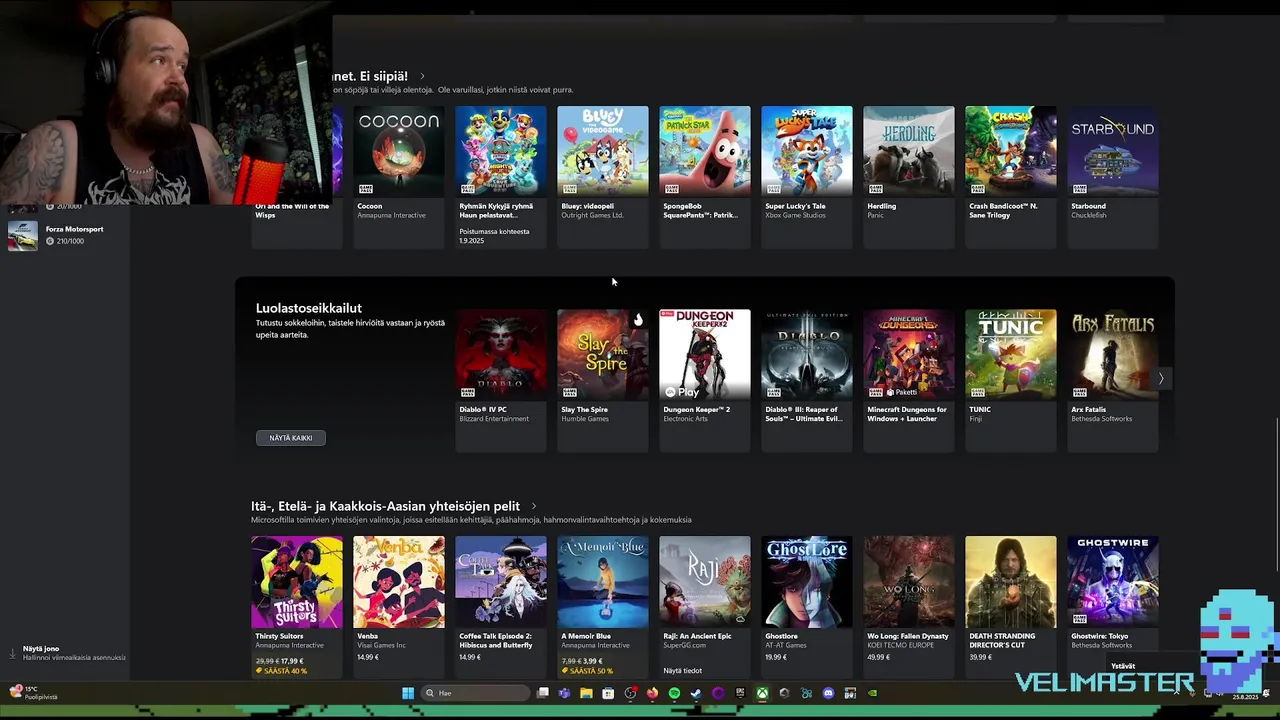The image size is (1280, 720).
Task: Open the Näytä jono download queue
Action: pyautogui.click(x=66, y=653)
